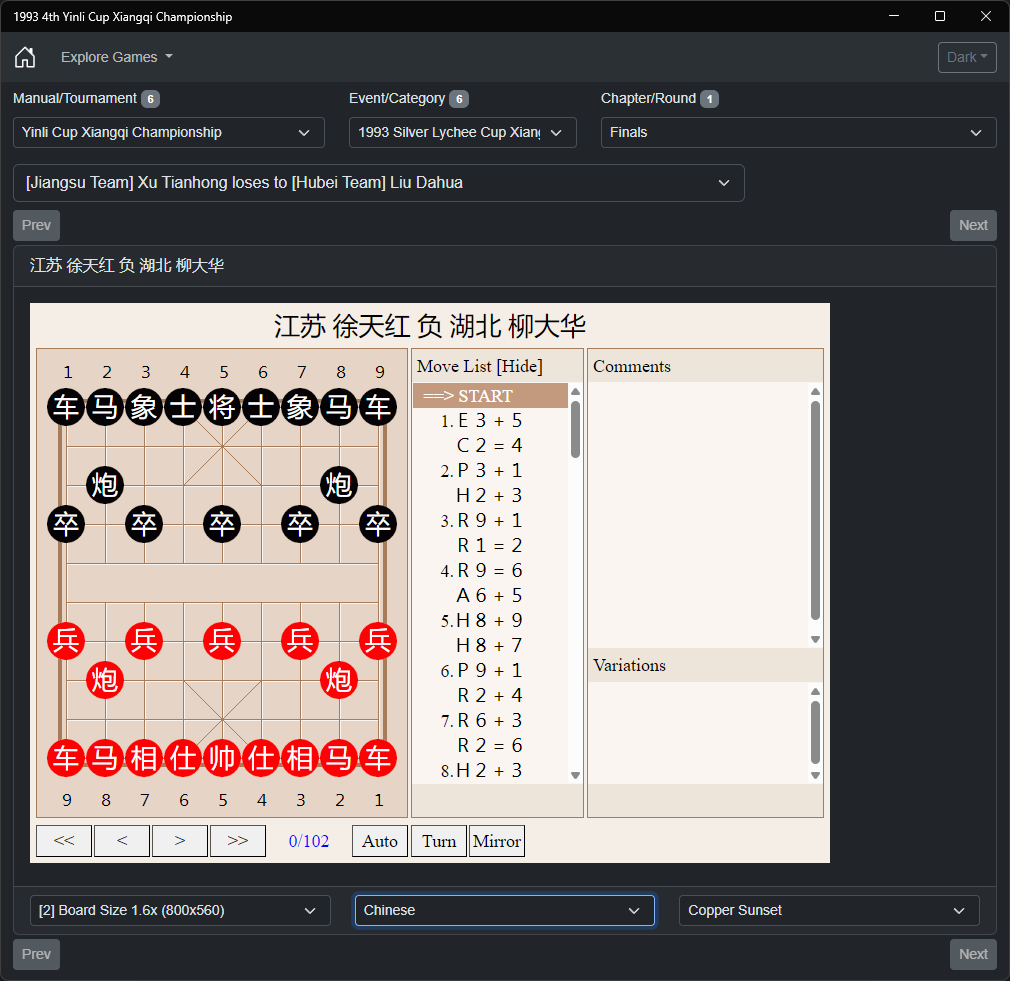Click the black 车 rook on file 9
Viewport: 1010px width, 981px height.
pos(378,407)
